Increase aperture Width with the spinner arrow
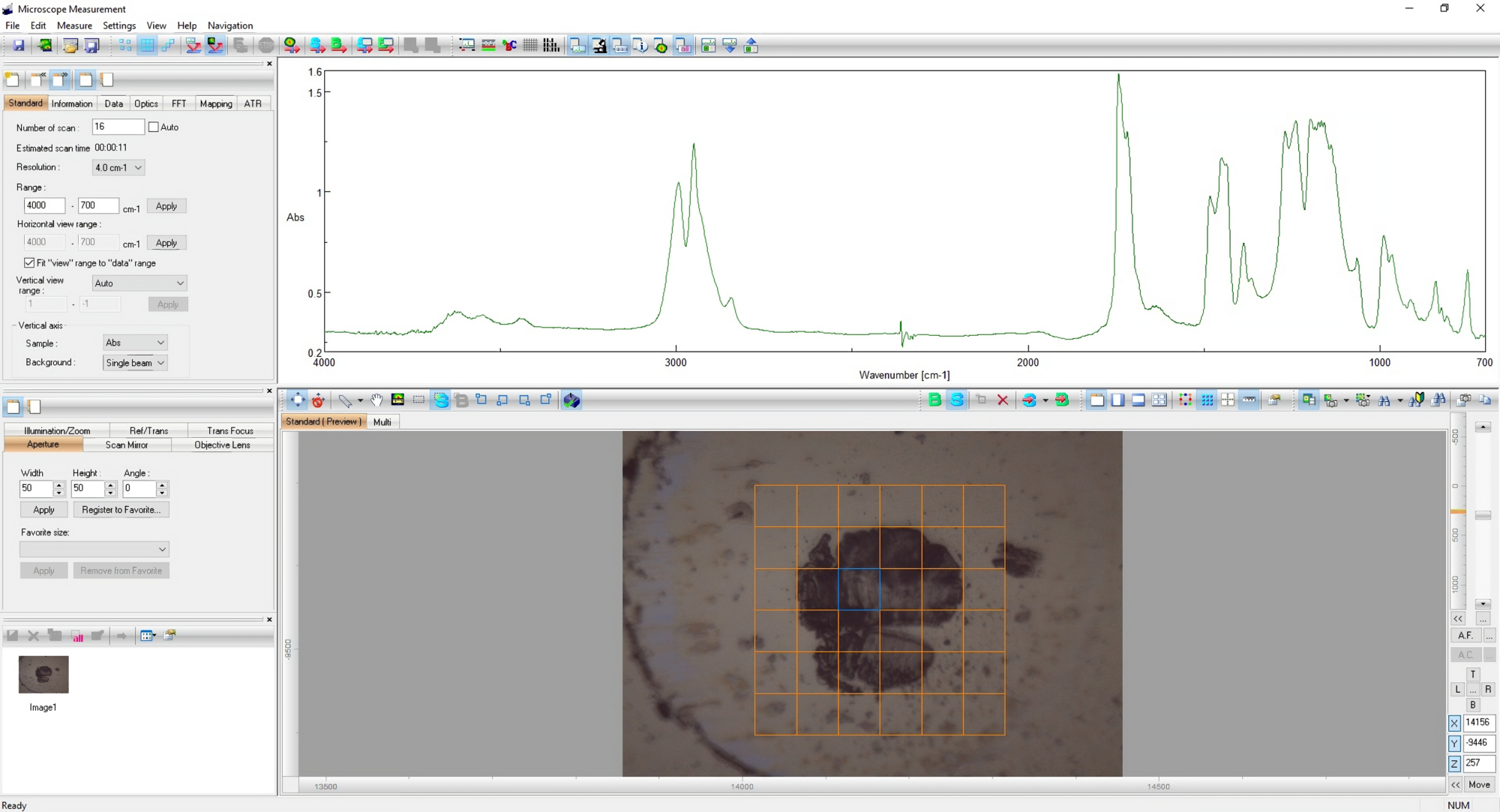The width and height of the screenshot is (1500, 812). tap(59, 485)
